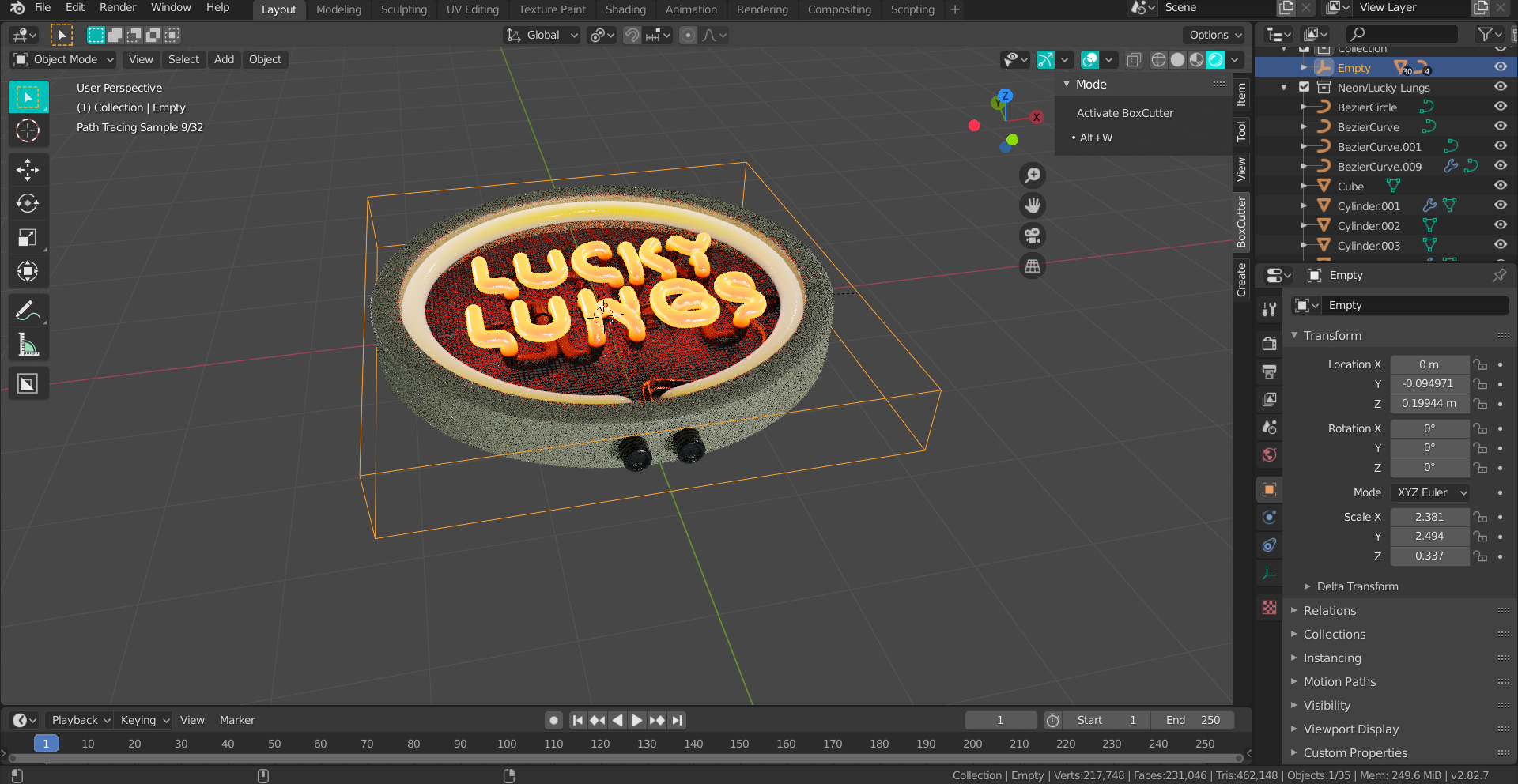Activate the Rotate tool
1518x784 pixels.
coord(28,203)
